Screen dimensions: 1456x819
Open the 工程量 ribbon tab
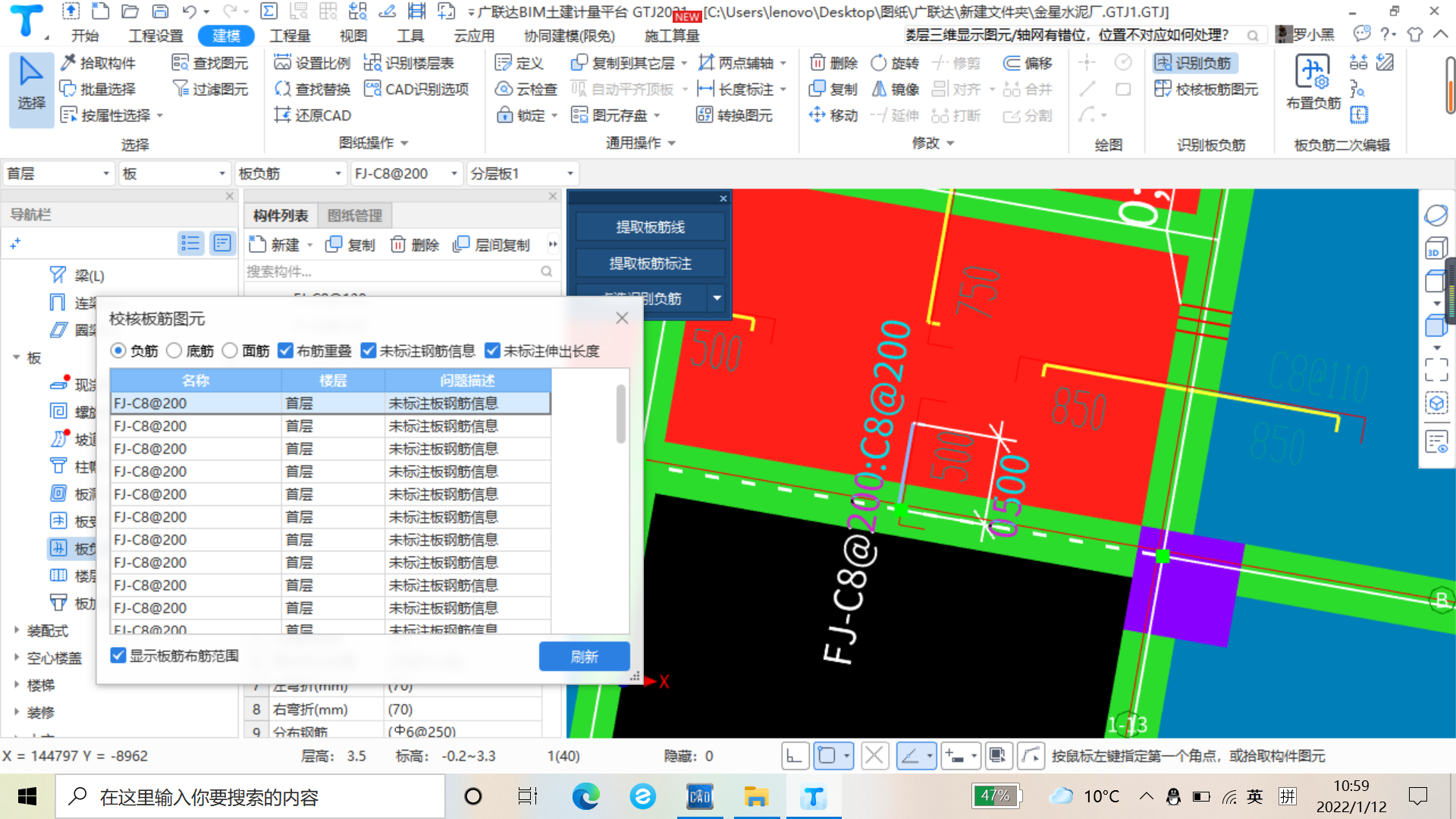click(290, 36)
